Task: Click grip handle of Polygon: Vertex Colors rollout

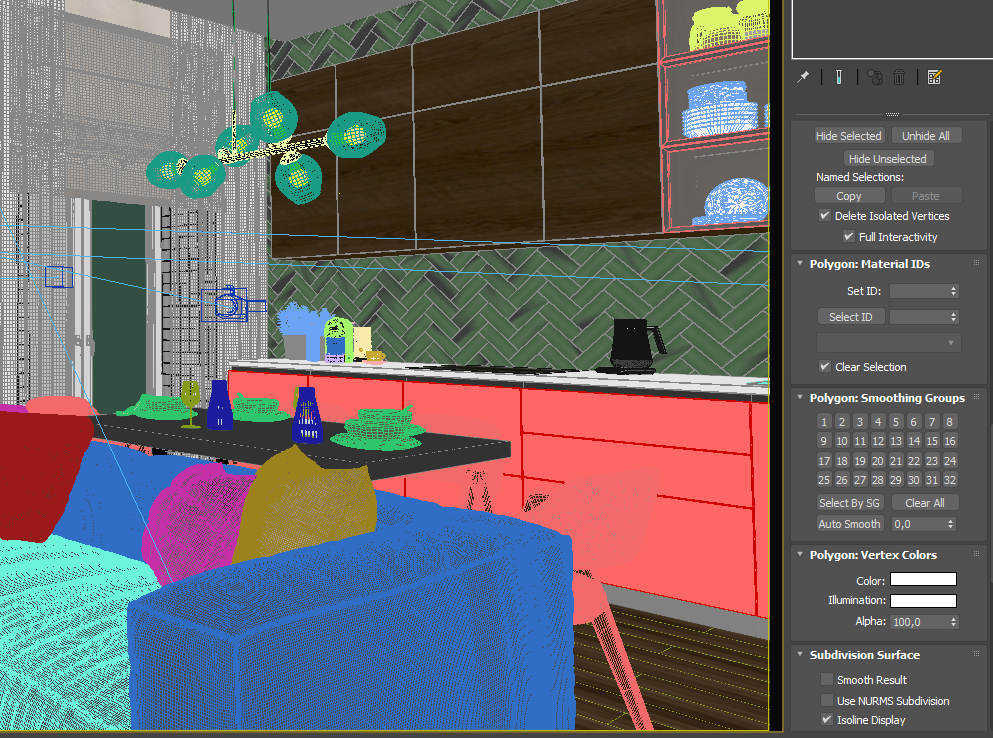Action: [976, 554]
